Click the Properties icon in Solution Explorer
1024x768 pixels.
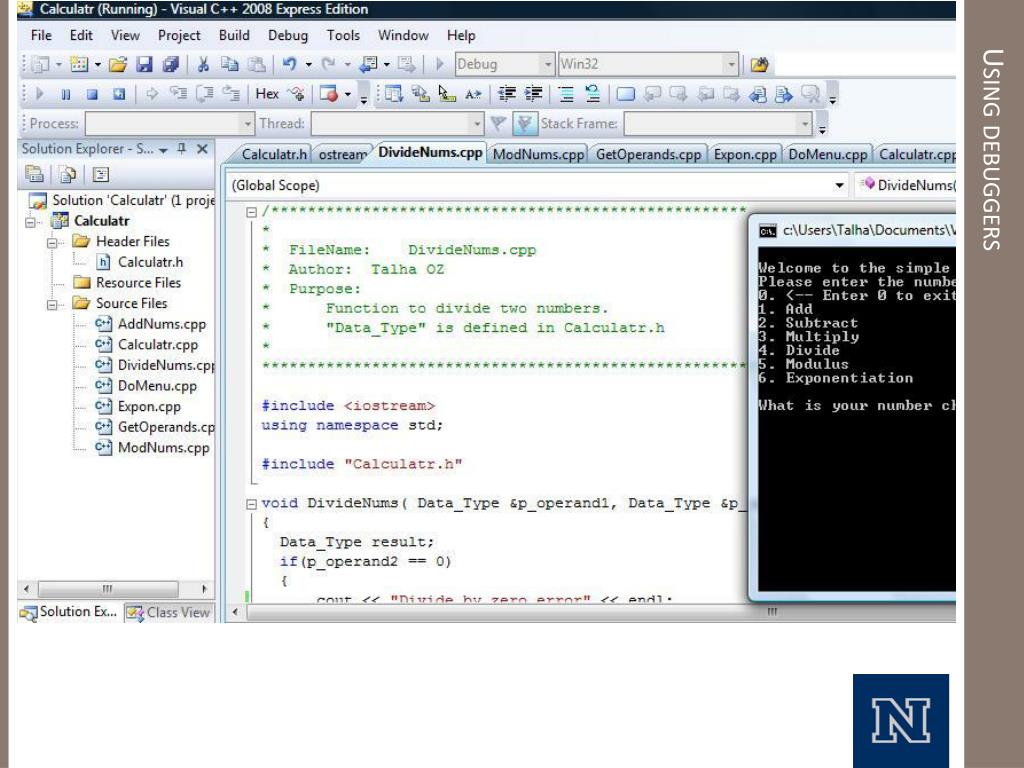click(35, 174)
